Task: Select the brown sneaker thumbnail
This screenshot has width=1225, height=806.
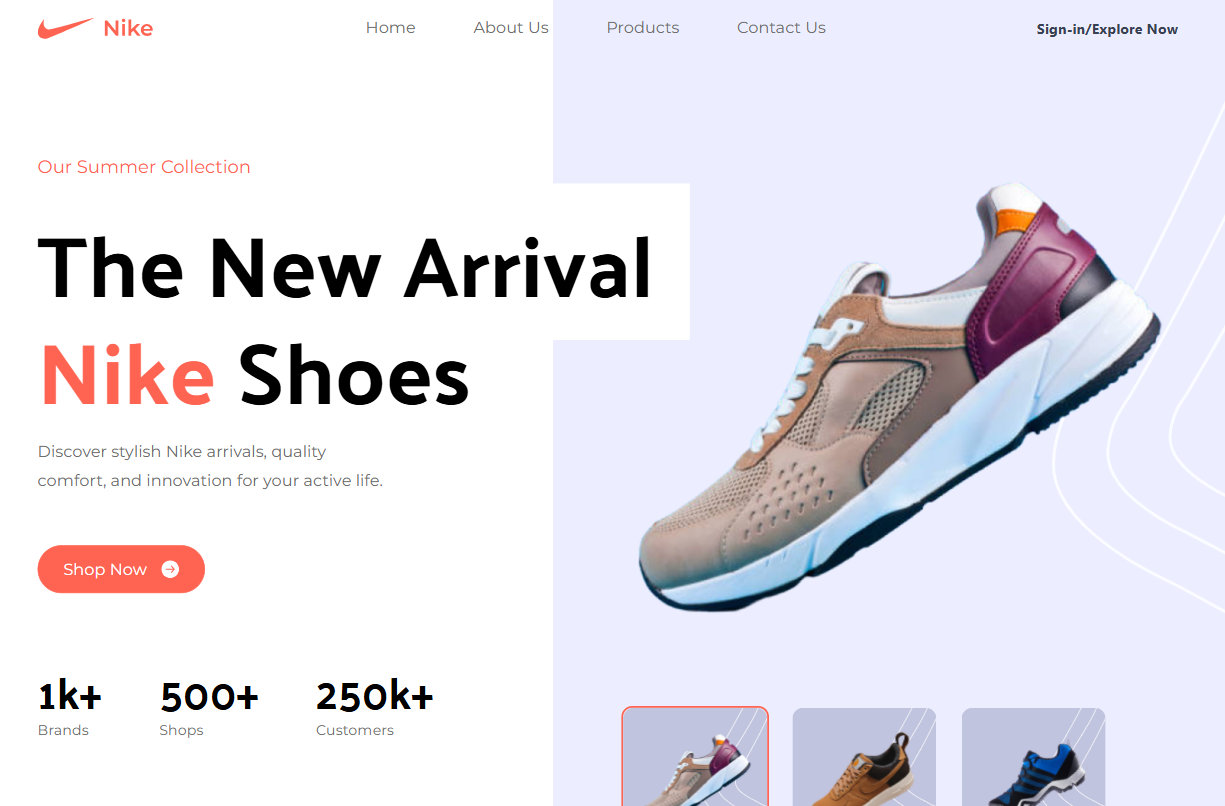Action: pyautogui.click(x=864, y=757)
